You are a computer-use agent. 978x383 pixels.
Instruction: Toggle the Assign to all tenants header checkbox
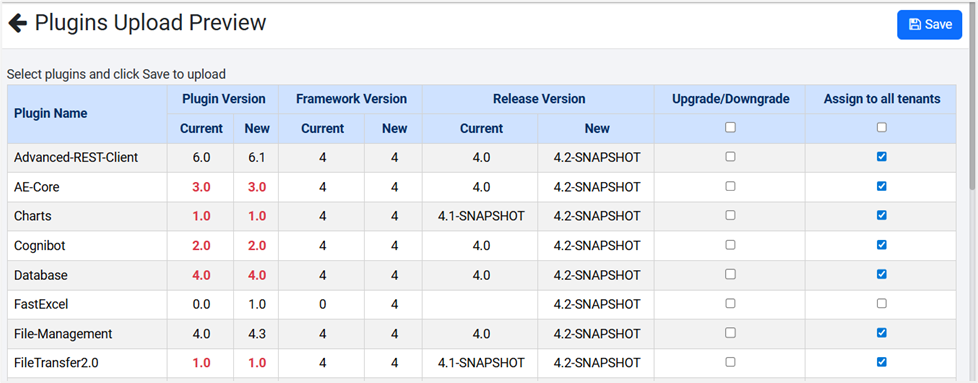click(x=881, y=127)
